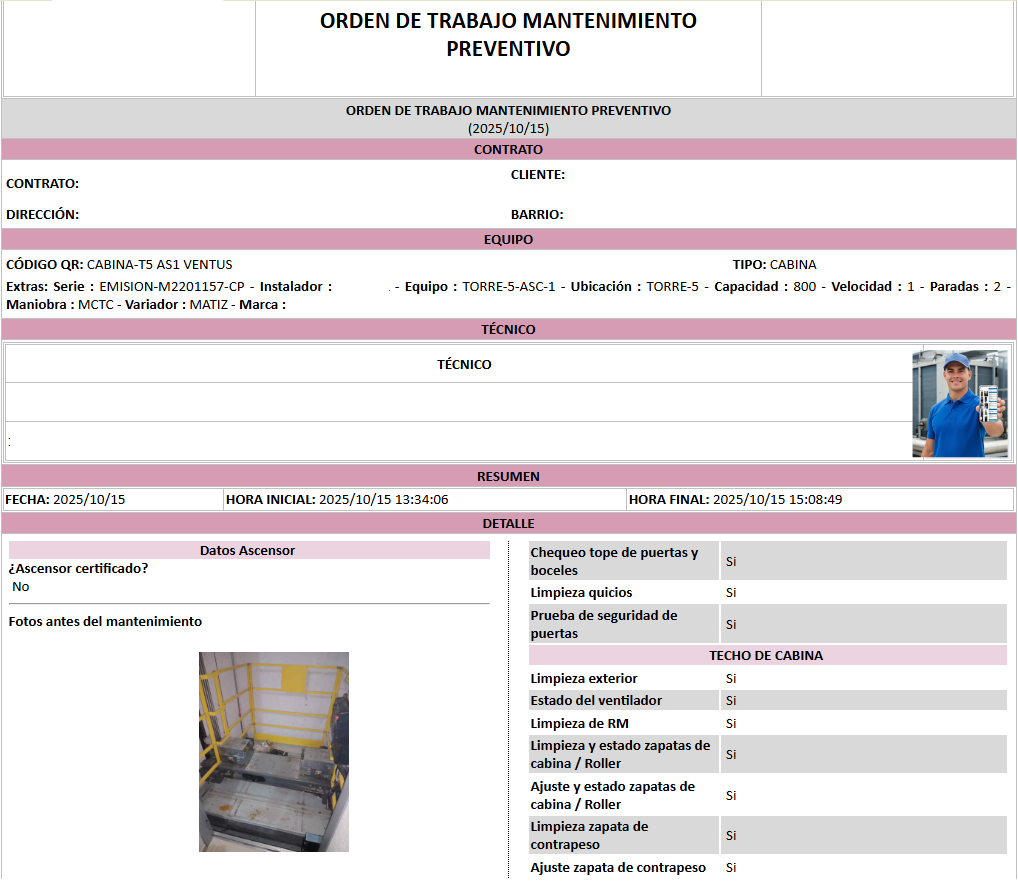
Task: Select the TECHO DE CABINA subheader
Action: (766, 656)
